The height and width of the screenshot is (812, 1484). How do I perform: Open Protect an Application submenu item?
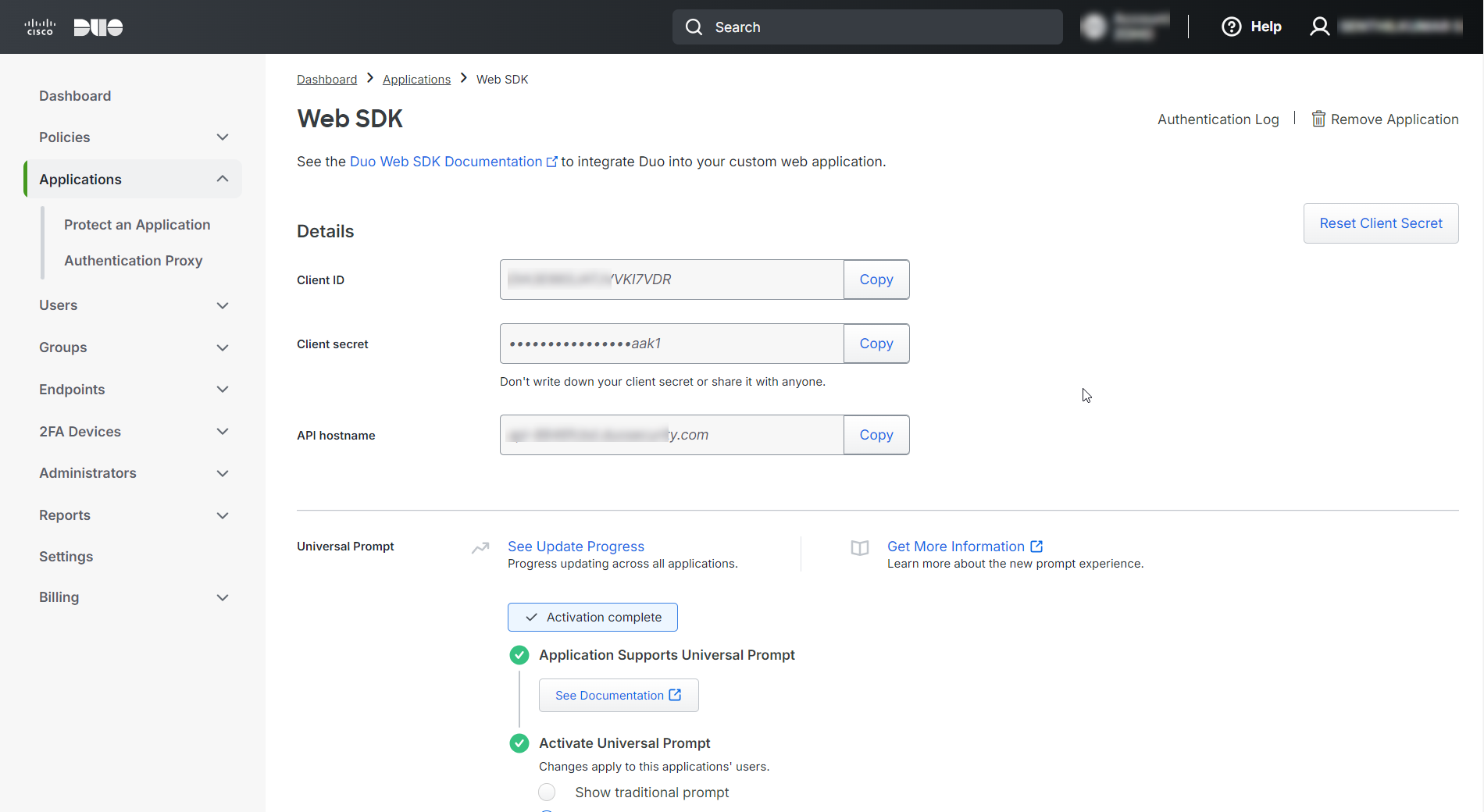137,225
